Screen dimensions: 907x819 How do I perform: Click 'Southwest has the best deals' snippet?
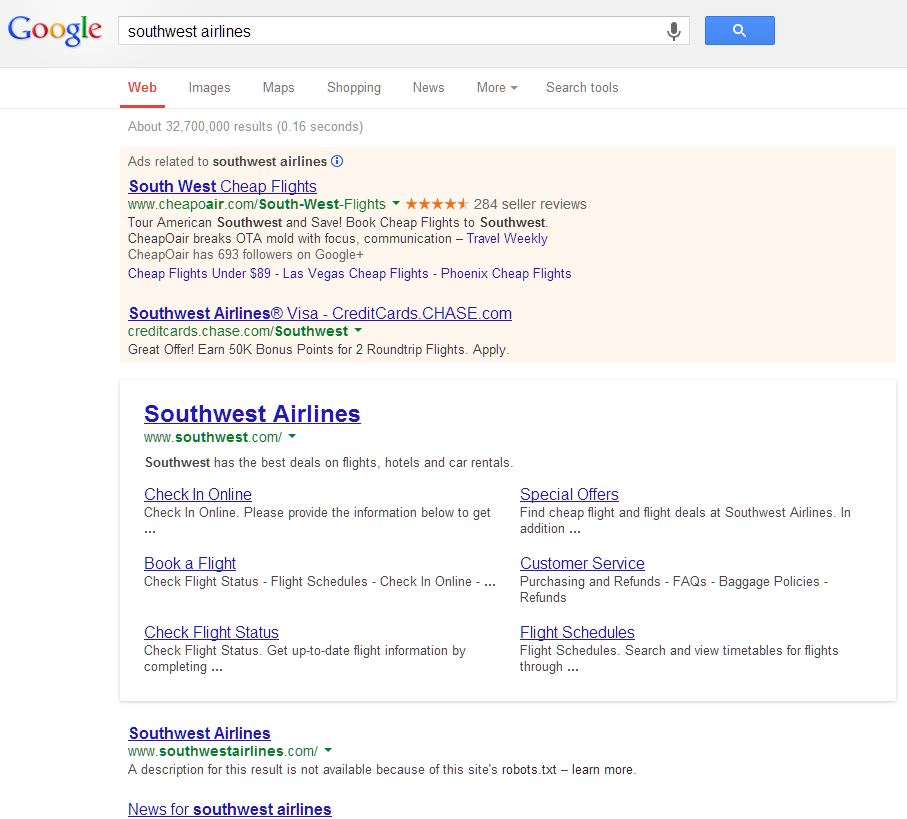coord(329,462)
